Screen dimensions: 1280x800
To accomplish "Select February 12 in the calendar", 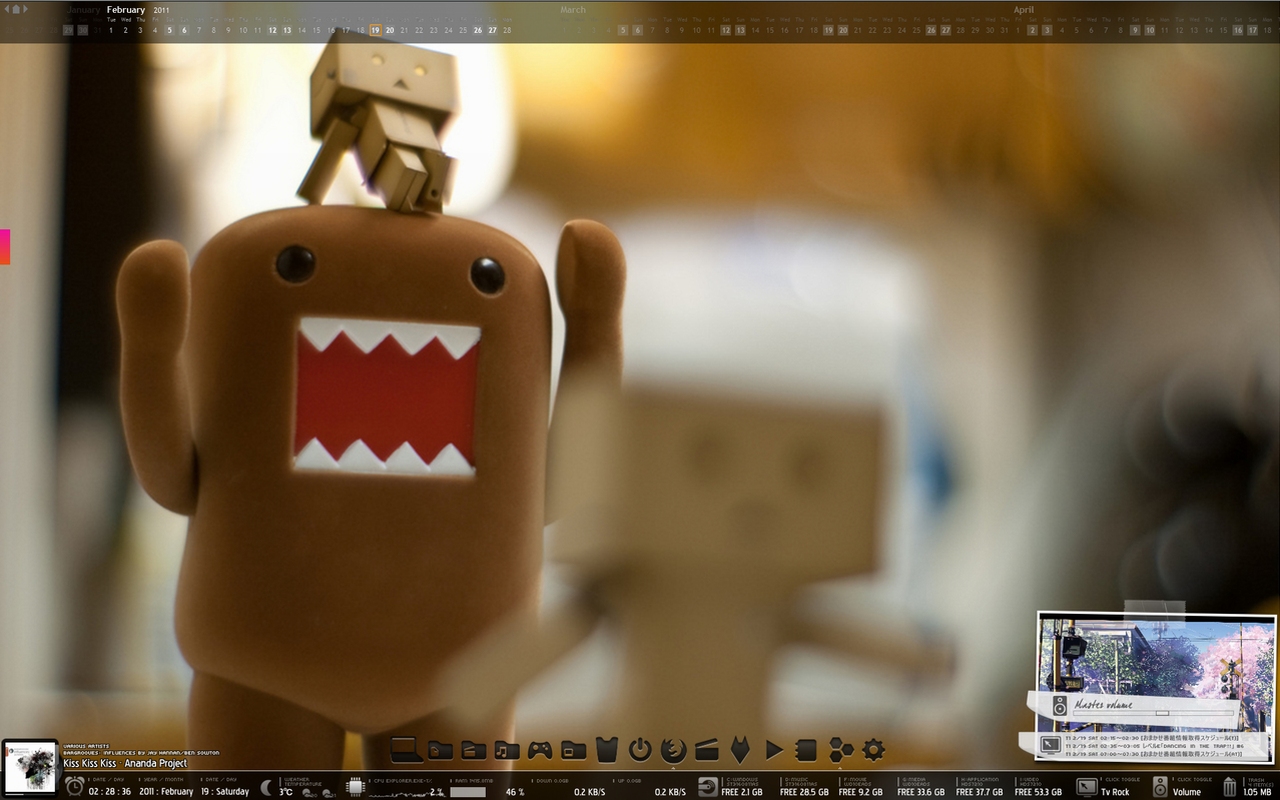I will (272, 30).
